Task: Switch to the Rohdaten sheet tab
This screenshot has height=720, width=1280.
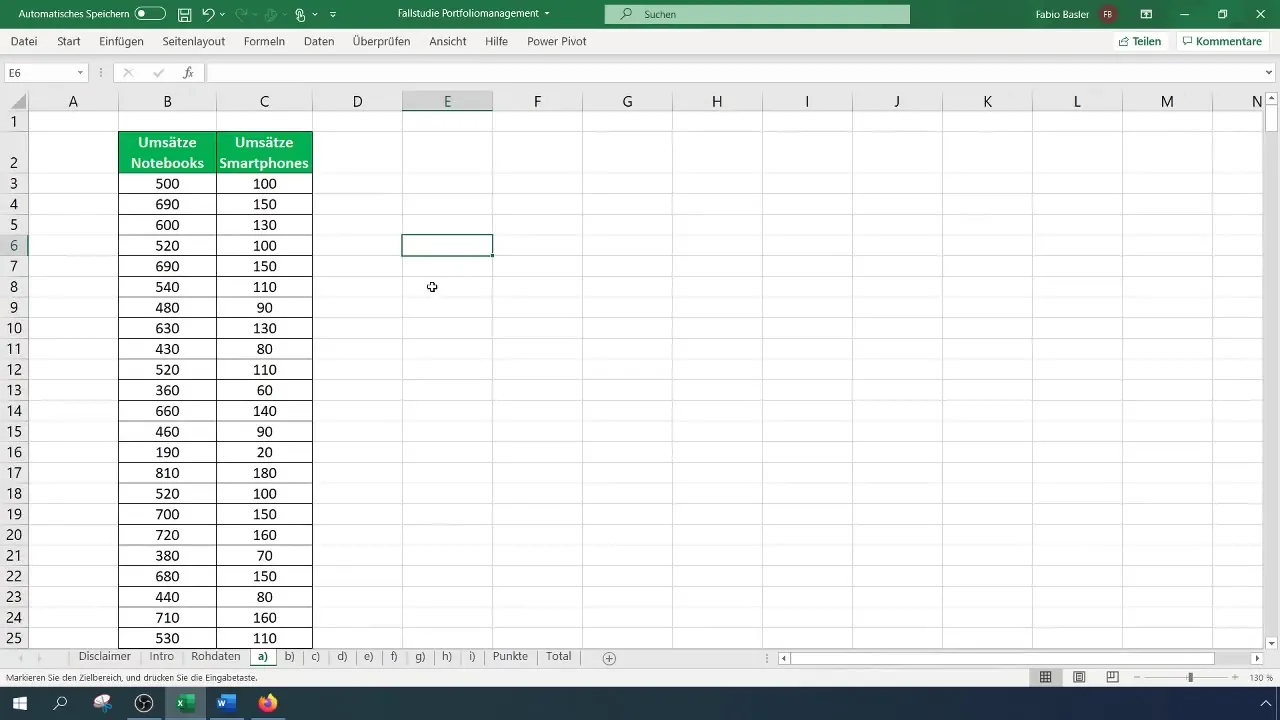Action: (216, 657)
